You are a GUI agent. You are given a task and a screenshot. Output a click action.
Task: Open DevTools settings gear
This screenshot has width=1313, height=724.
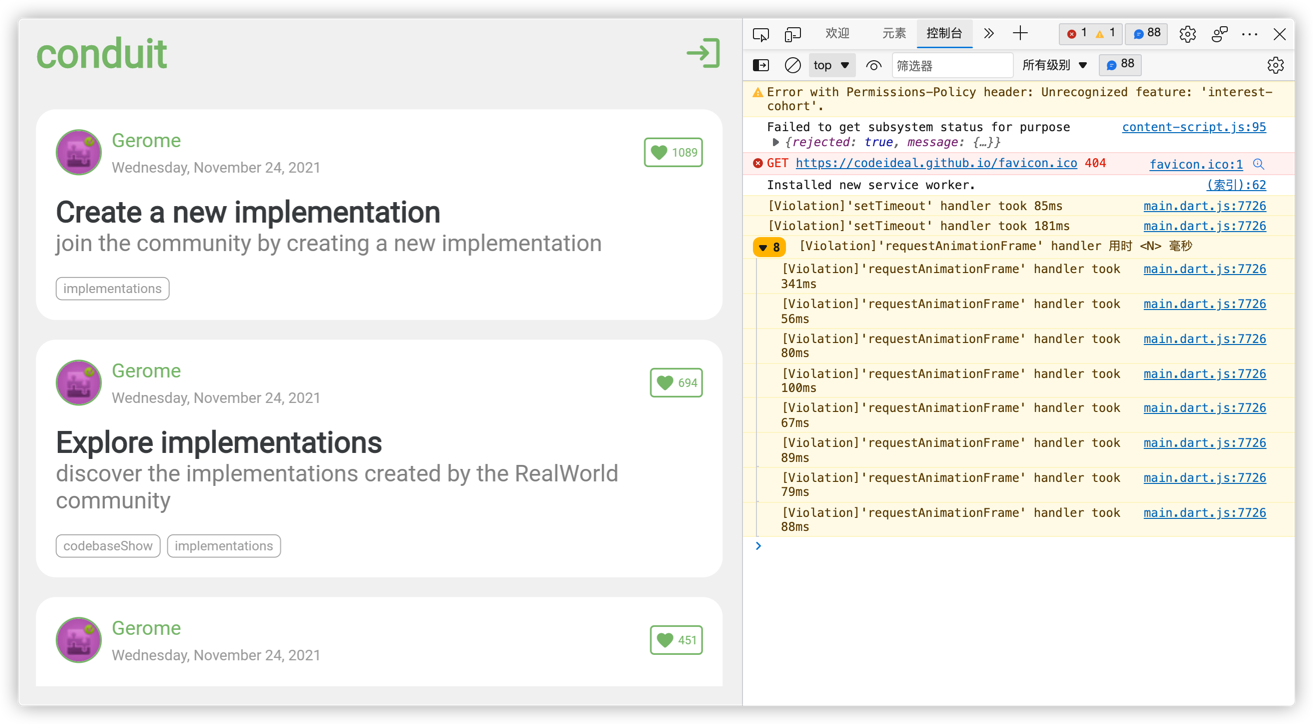click(x=1187, y=34)
